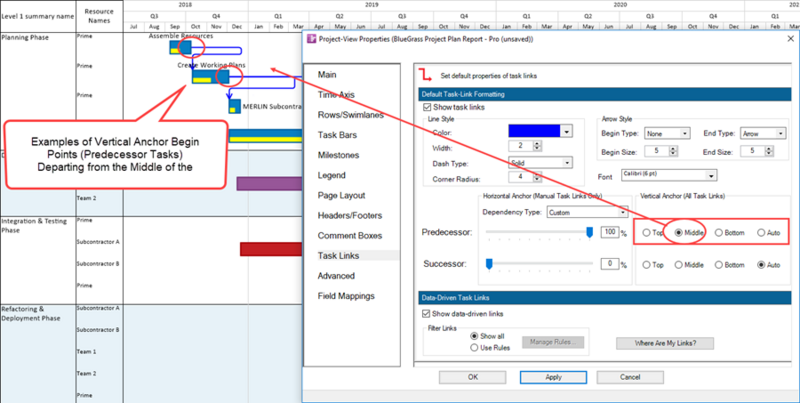Open the Advanced tab
Image resolution: width=800 pixels, height=403 pixels.
pos(336,276)
